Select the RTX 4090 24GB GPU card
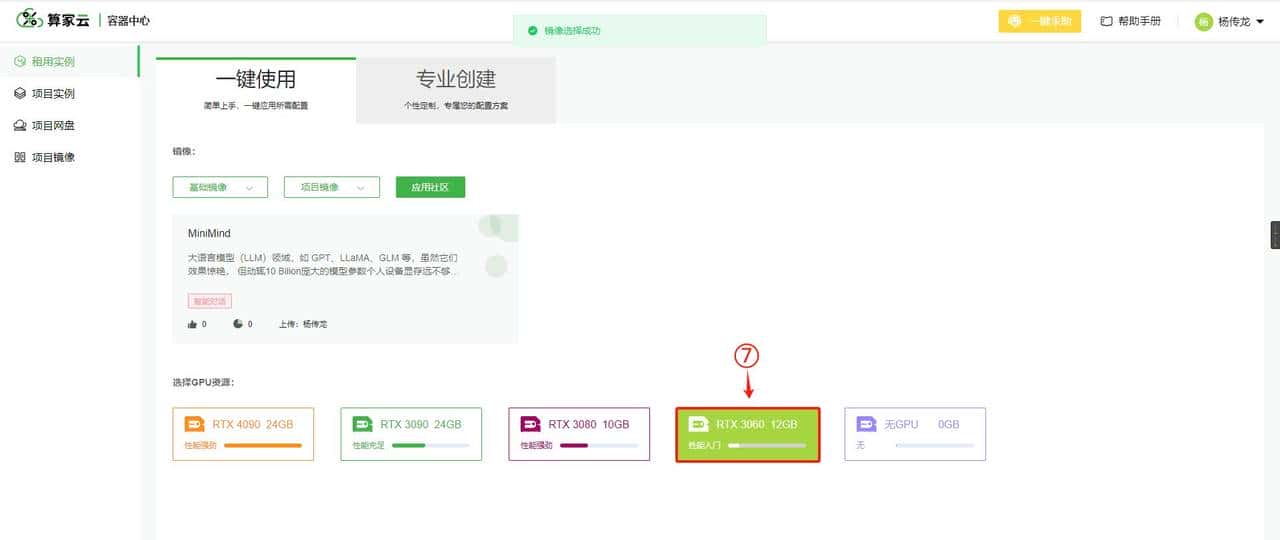The height and width of the screenshot is (540, 1280). [243, 434]
